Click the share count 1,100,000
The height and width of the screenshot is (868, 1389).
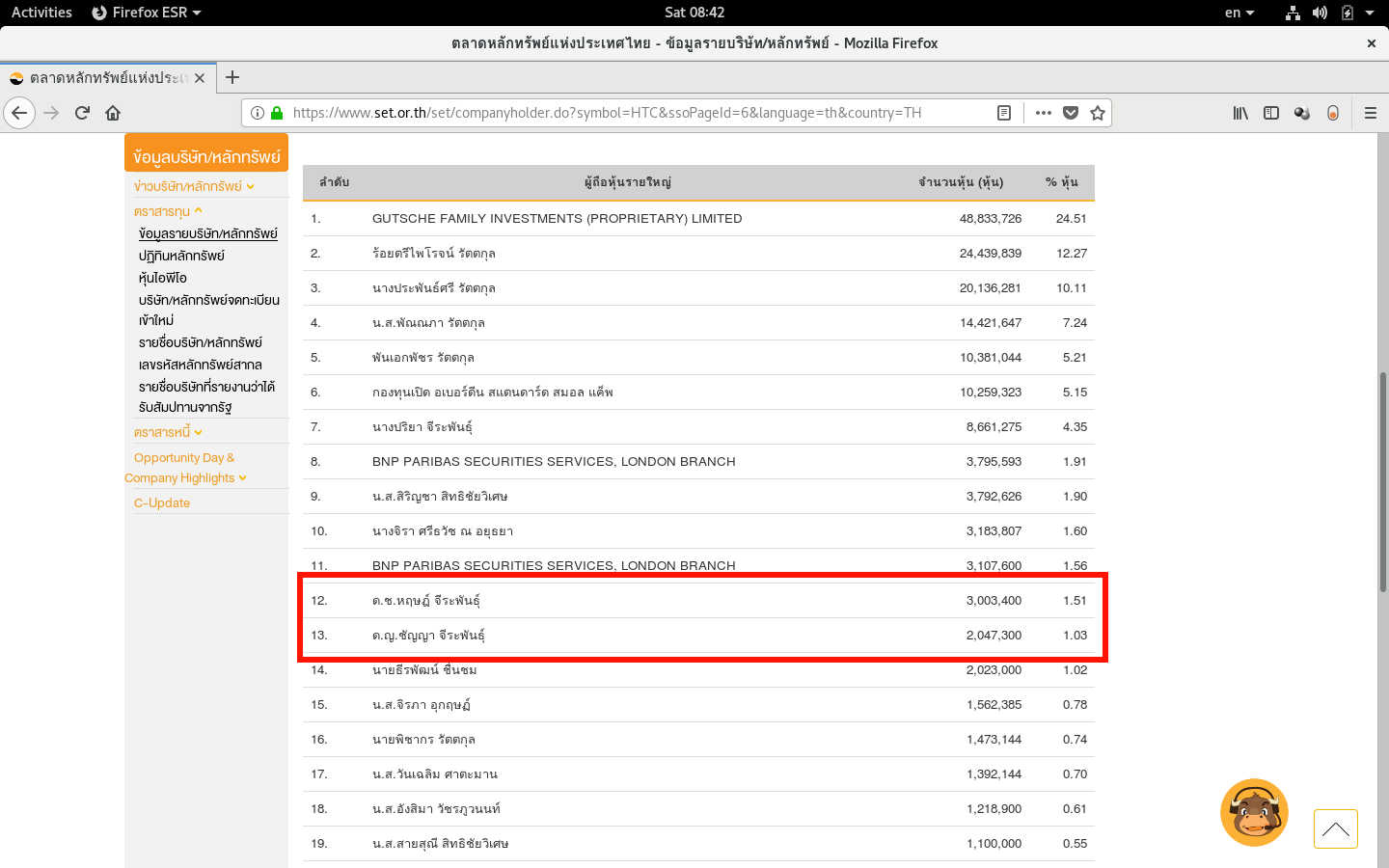[x=994, y=844]
